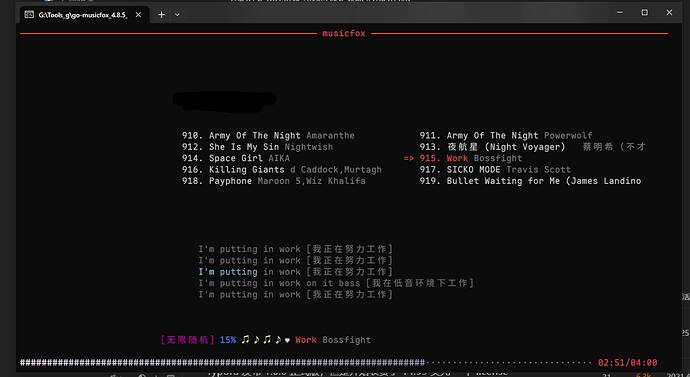Close the go-musicfox terminal tab
Viewport: 690px width, 377px height.
pyautogui.click(x=138, y=15)
